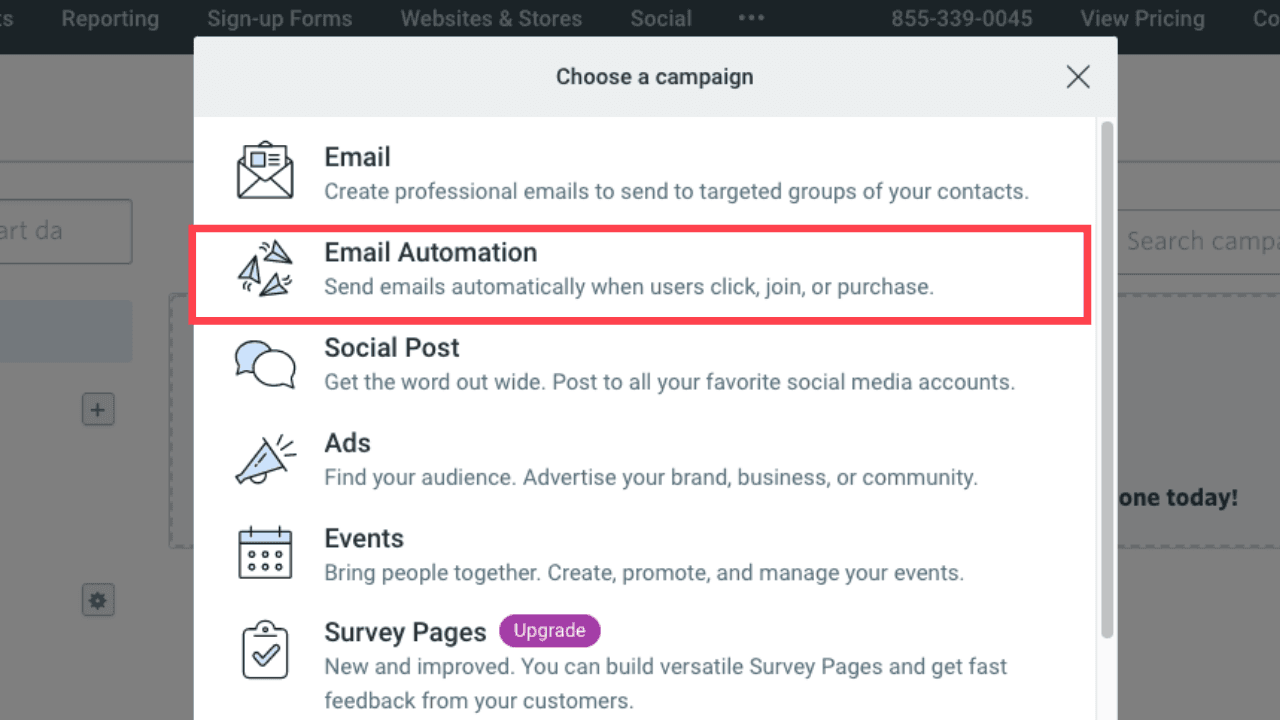Click the gear settings icon on left

tap(98, 600)
